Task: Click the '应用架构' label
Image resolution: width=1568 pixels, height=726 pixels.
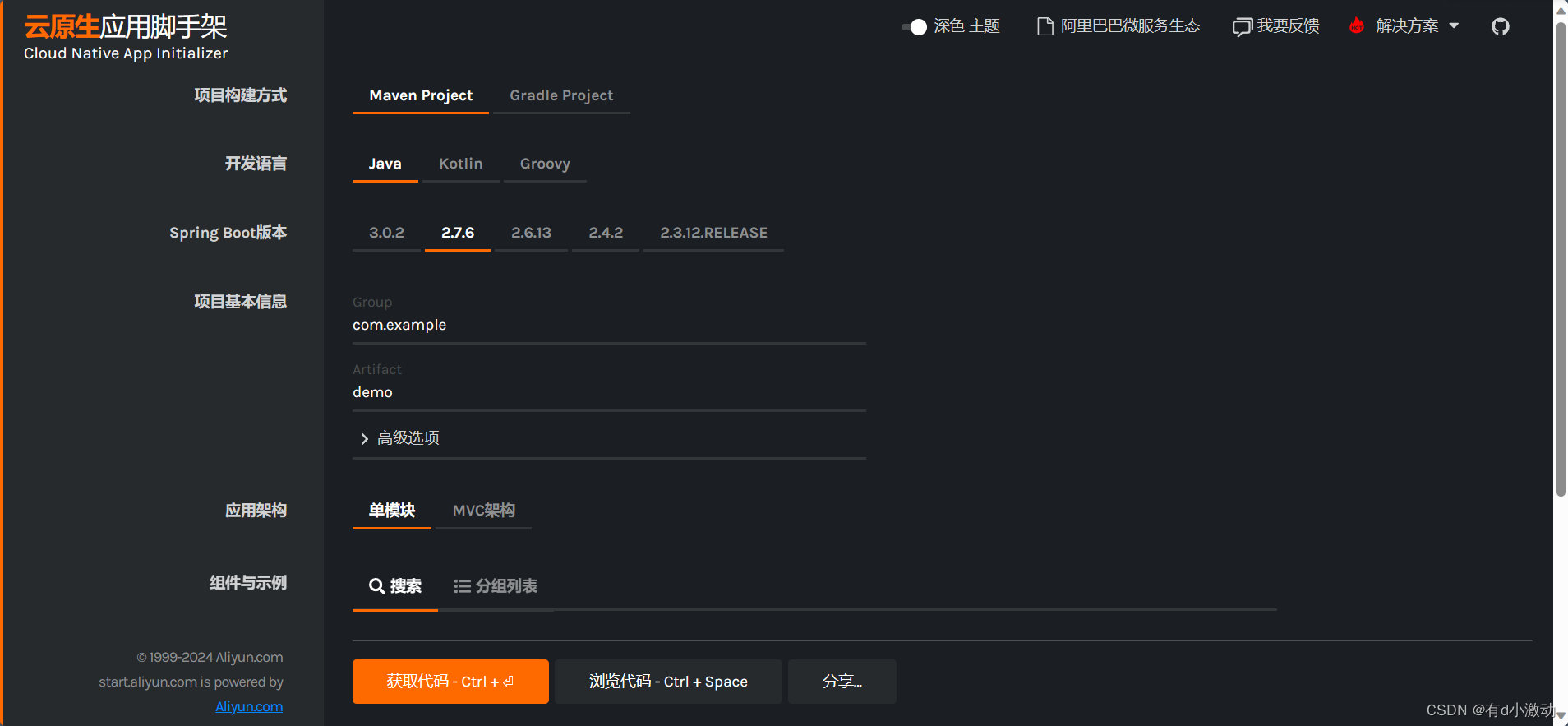Action: [256, 511]
